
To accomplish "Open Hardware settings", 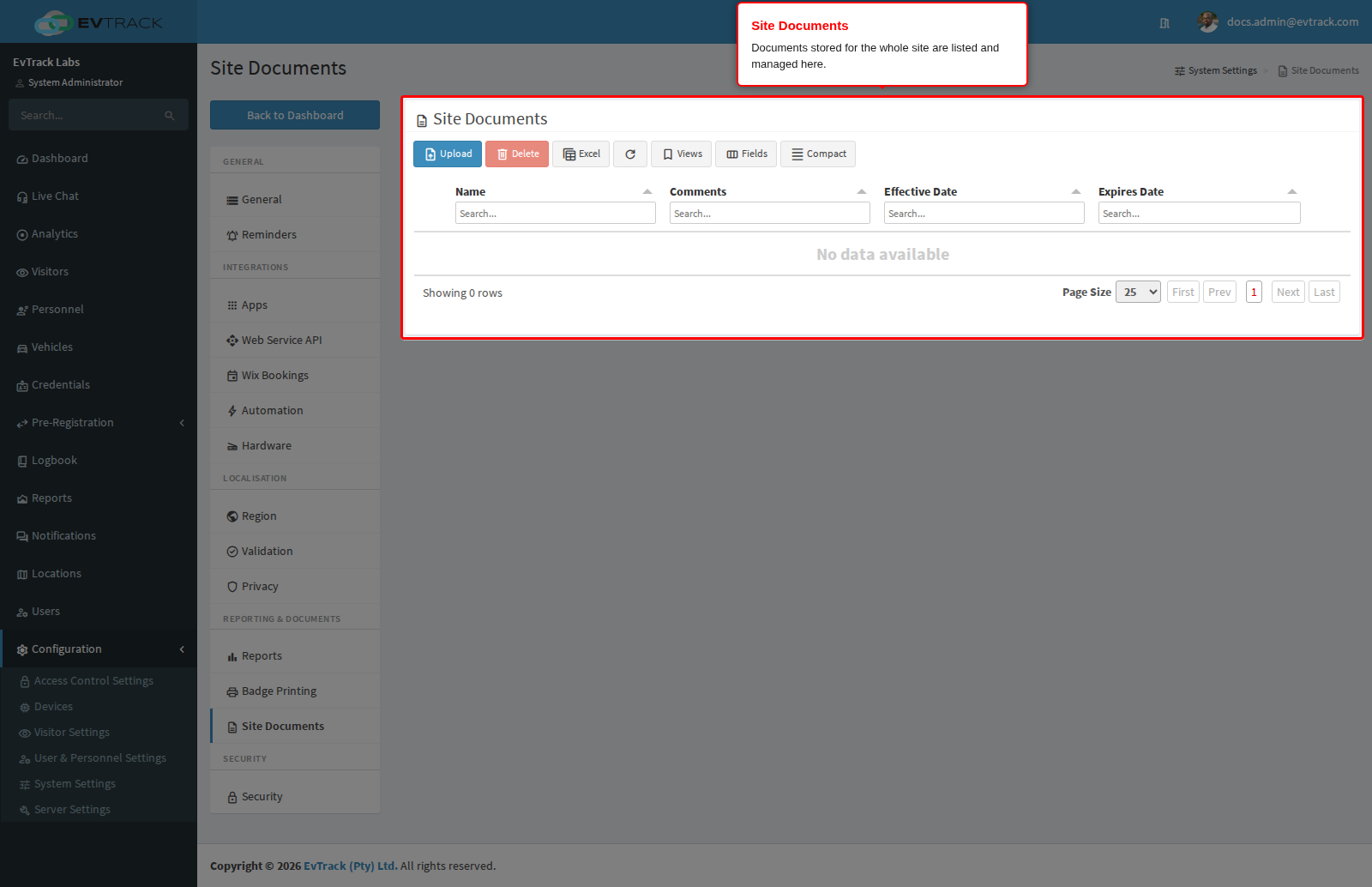I will [295, 446].
